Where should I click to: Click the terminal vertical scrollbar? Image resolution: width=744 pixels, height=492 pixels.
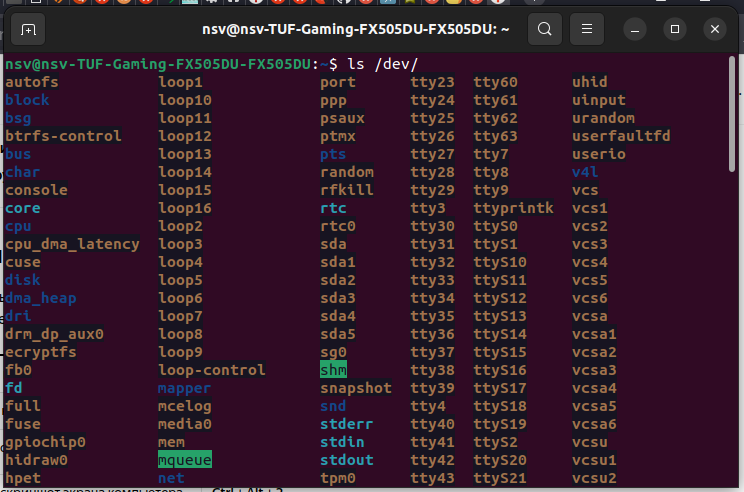point(732,114)
